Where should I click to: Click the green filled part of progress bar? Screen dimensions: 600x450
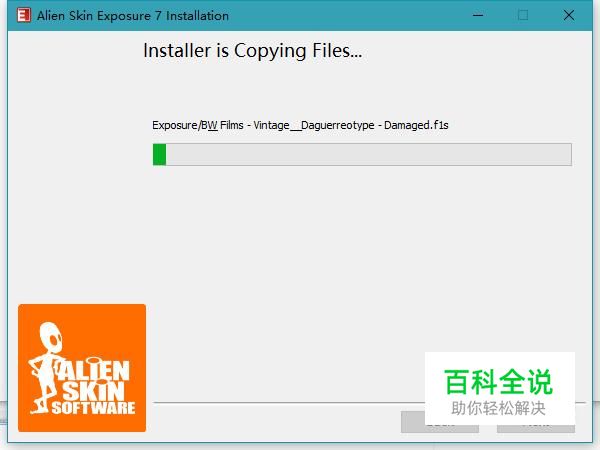click(159, 155)
